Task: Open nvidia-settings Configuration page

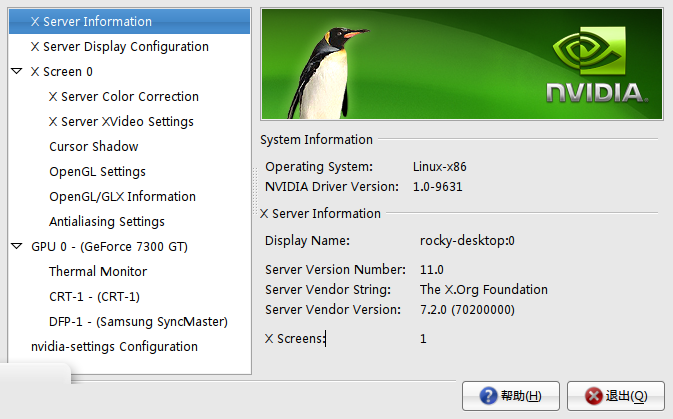Action: [x=114, y=346]
